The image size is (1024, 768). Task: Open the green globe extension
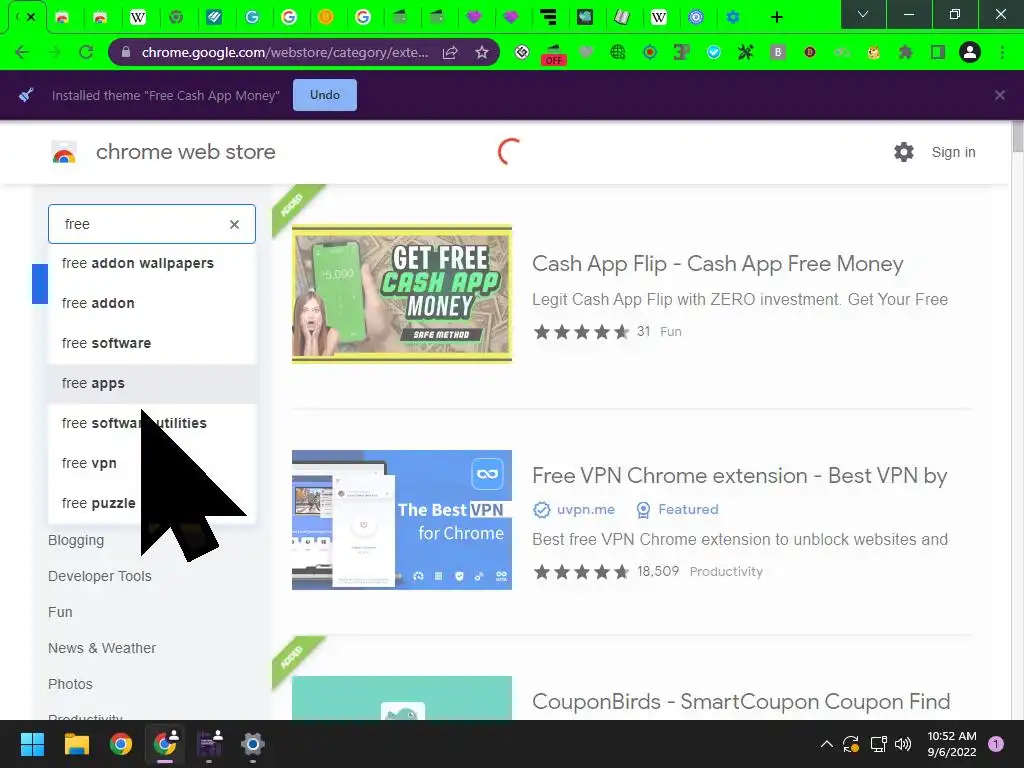[617, 52]
